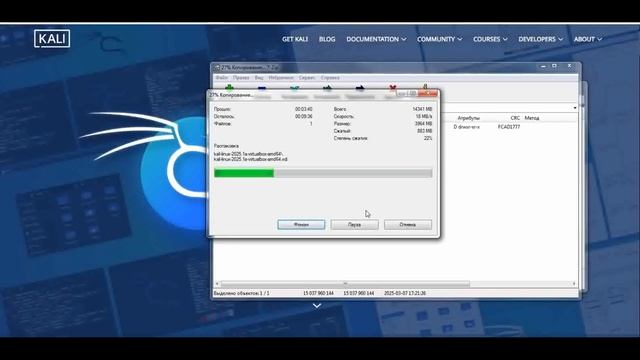This screenshot has width=640, height=360.
Task: Click the Отмена button to cancel extraction
Action: point(408,224)
